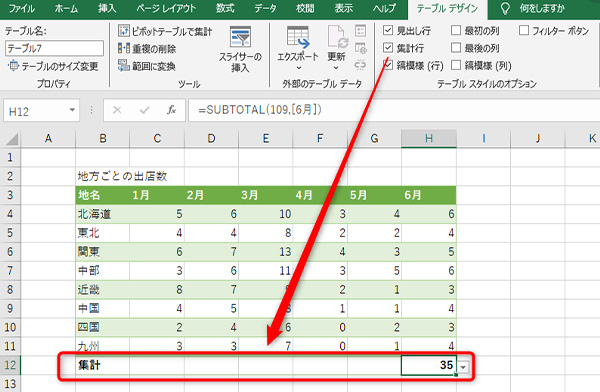Click the resize table icon
This screenshot has width=600, height=392.
13,66
